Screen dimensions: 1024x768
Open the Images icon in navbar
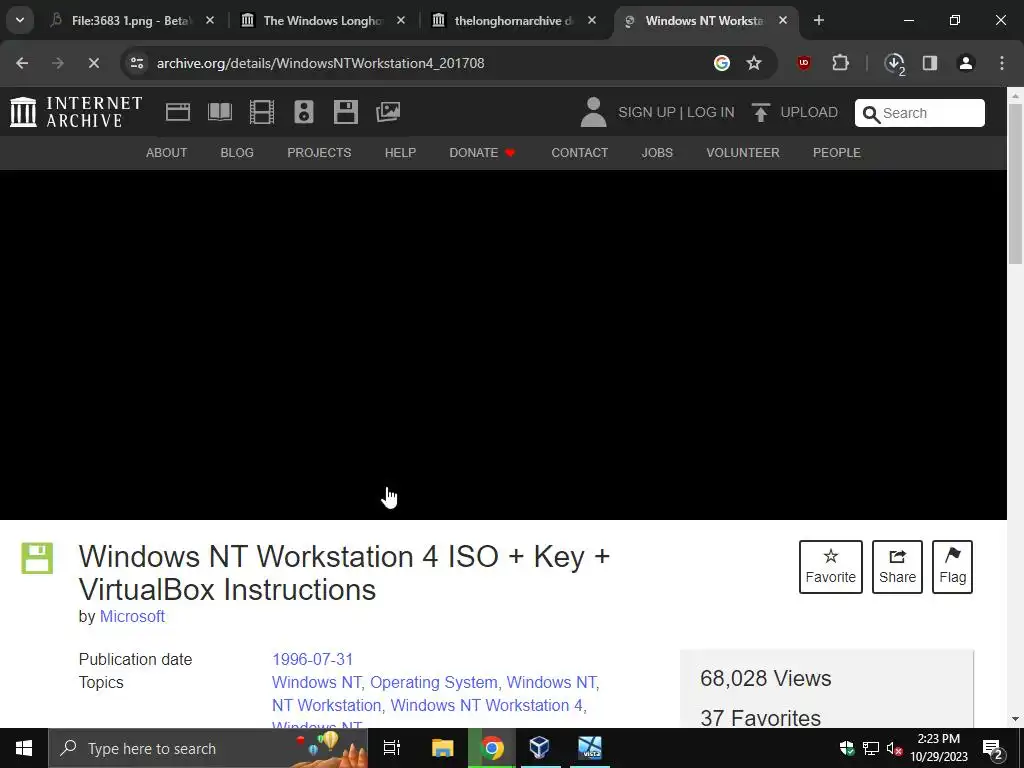[x=388, y=112]
